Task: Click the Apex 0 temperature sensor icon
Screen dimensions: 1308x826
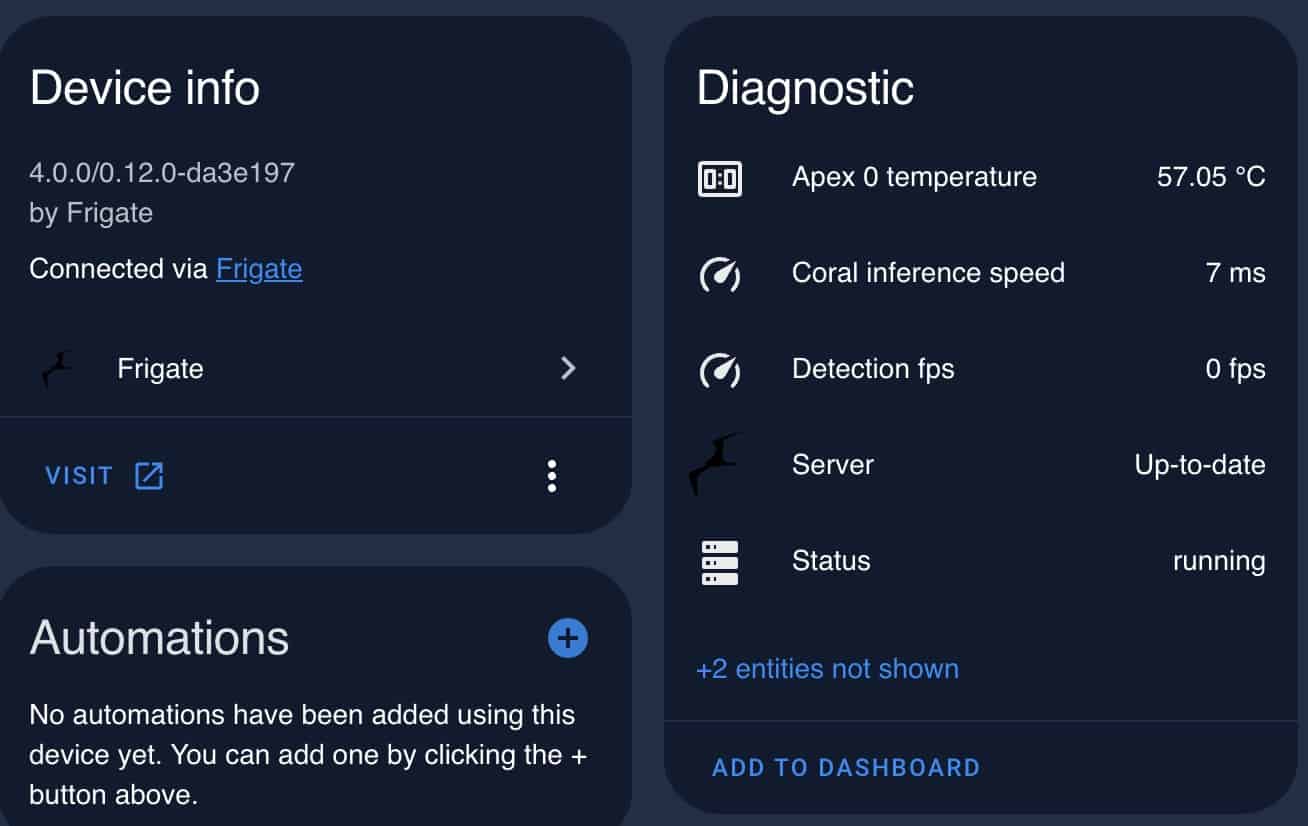Action: click(719, 179)
